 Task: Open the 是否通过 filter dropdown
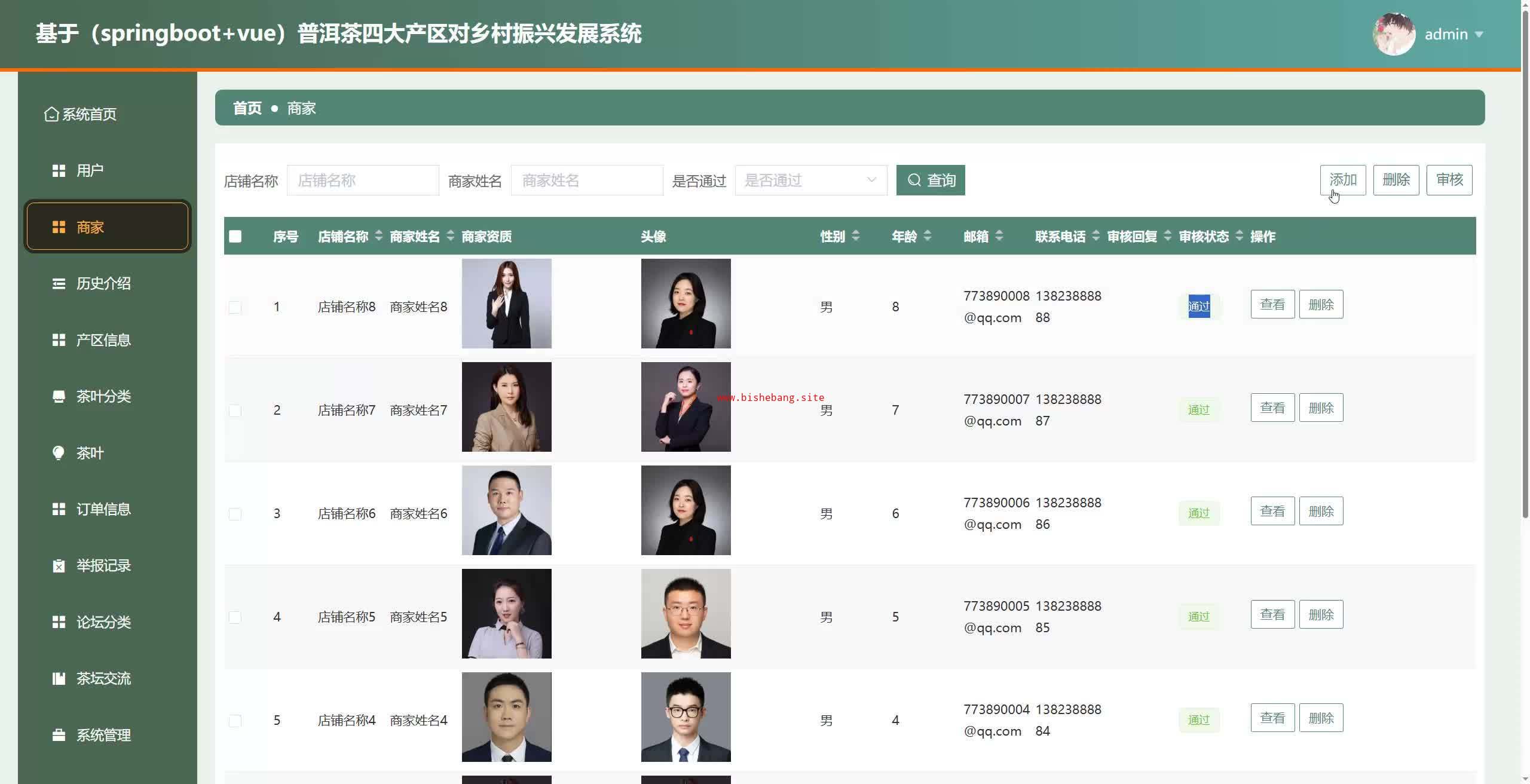pos(810,180)
